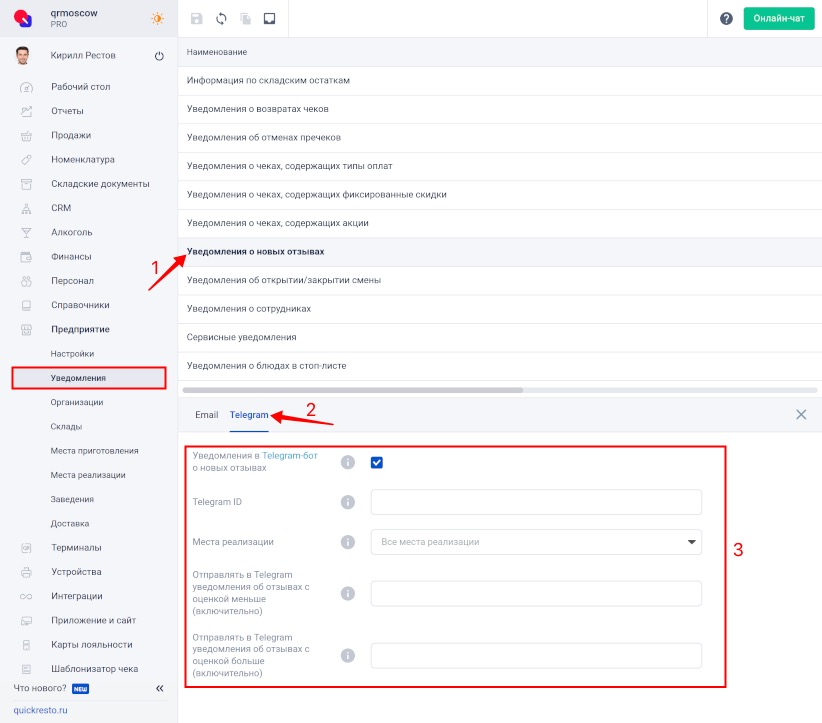Click the Терминалы sidebar icon
Screen dimensions: 822x723
26,548
